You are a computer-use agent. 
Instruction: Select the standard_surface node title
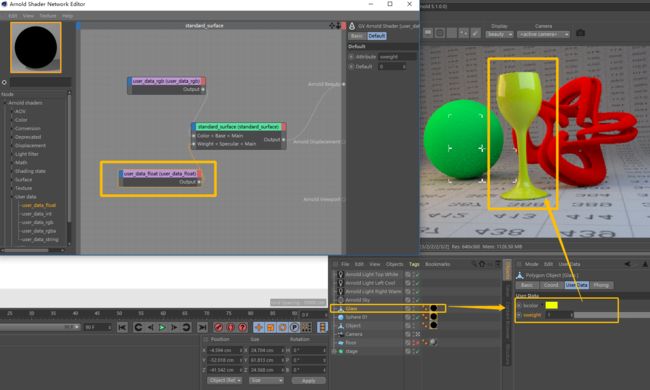[238, 126]
